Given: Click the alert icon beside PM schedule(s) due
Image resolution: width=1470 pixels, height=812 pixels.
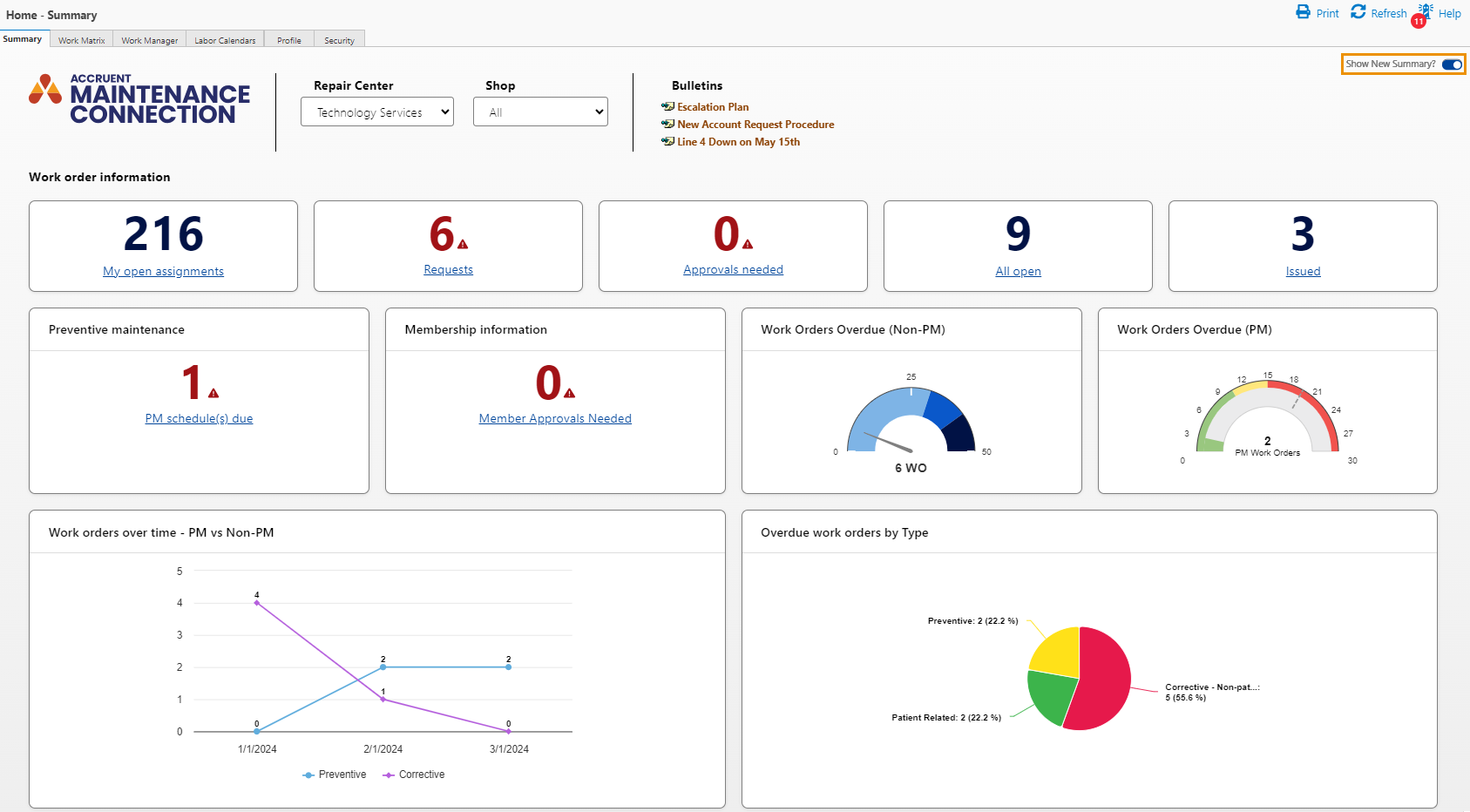Looking at the screenshot, I should 212,396.
